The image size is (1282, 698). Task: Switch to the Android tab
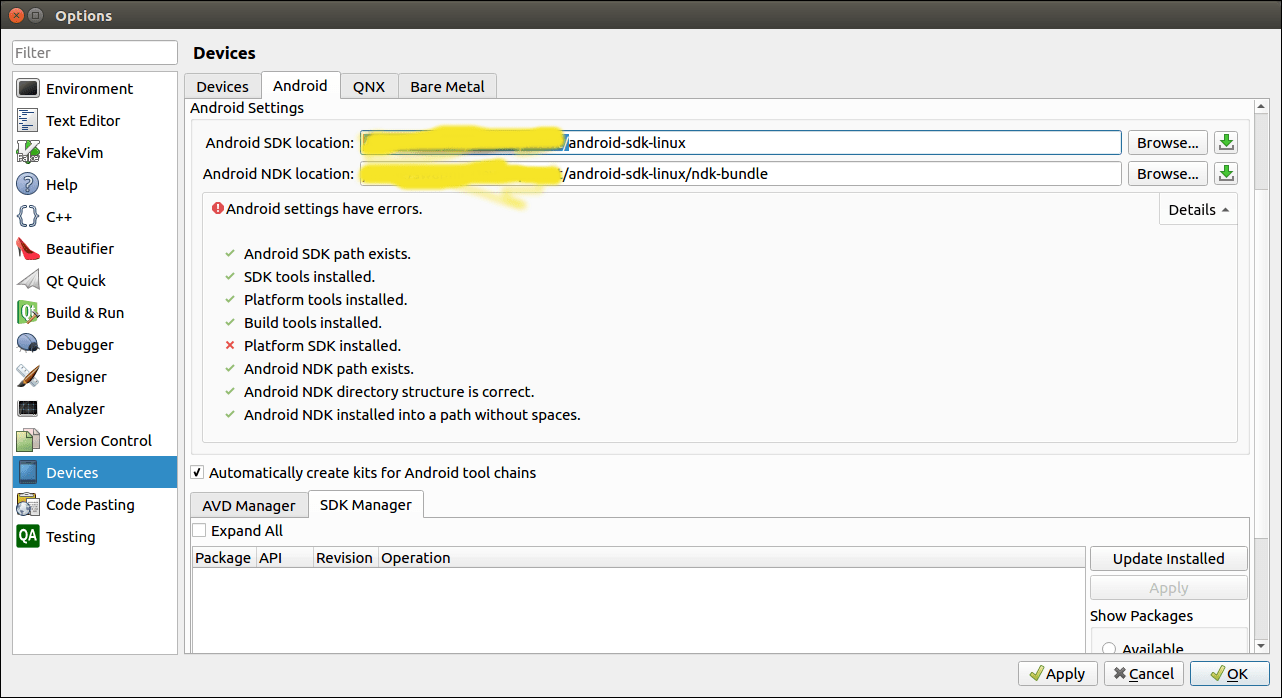point(300,86)
